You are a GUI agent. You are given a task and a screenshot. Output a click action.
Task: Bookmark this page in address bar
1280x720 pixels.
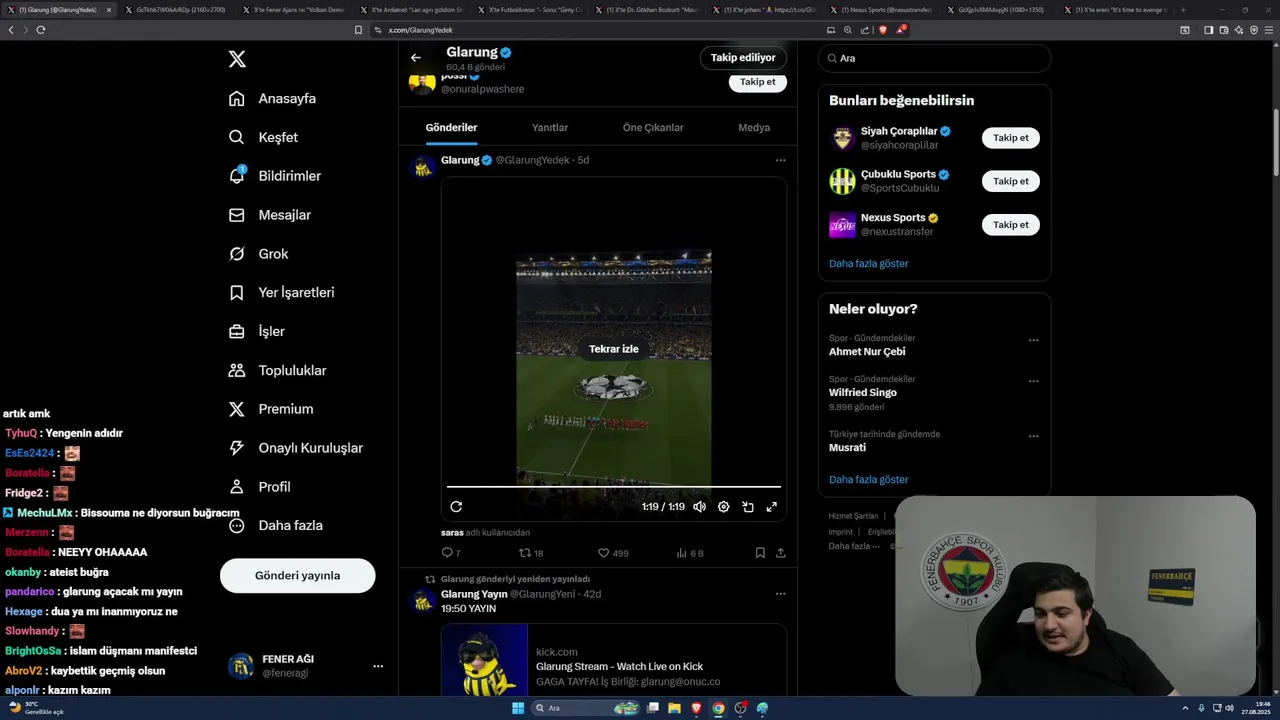(358, 30)
